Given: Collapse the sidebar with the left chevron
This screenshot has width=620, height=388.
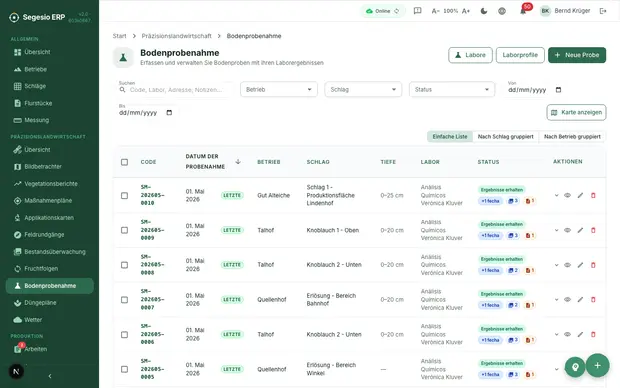Looking at the screenshot, I should 50,376.
